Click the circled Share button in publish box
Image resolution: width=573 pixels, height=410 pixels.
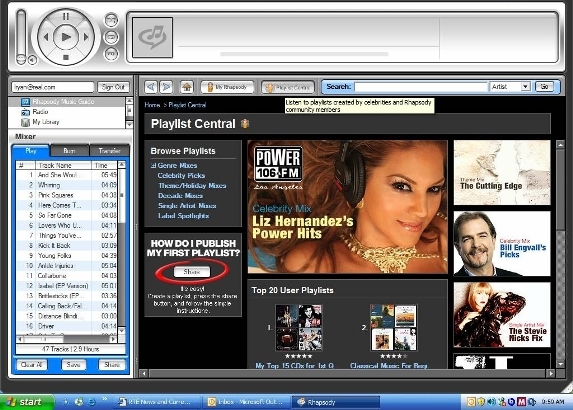coord(192,272)
